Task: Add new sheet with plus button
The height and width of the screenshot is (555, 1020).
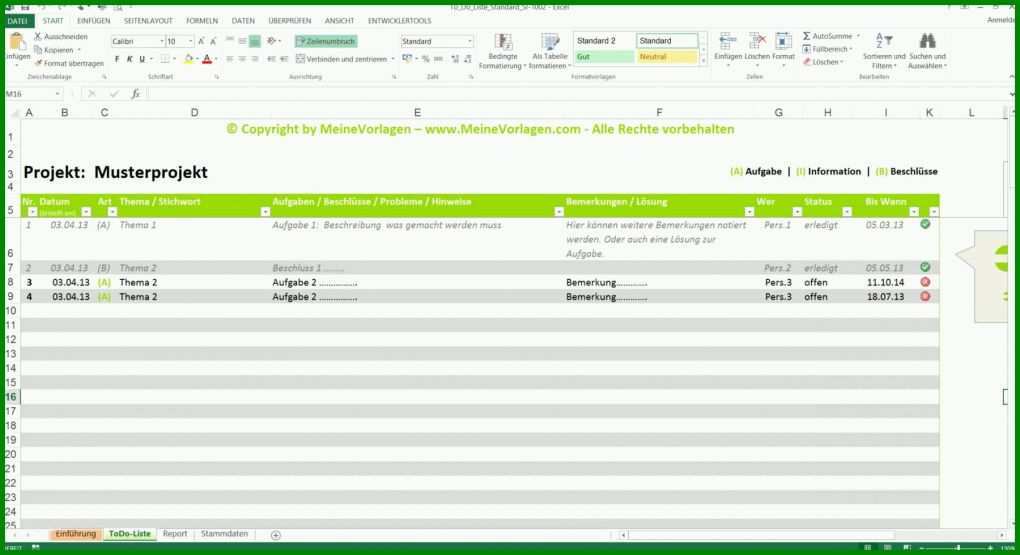Action: pyautogui.click(x=276, y=535)
